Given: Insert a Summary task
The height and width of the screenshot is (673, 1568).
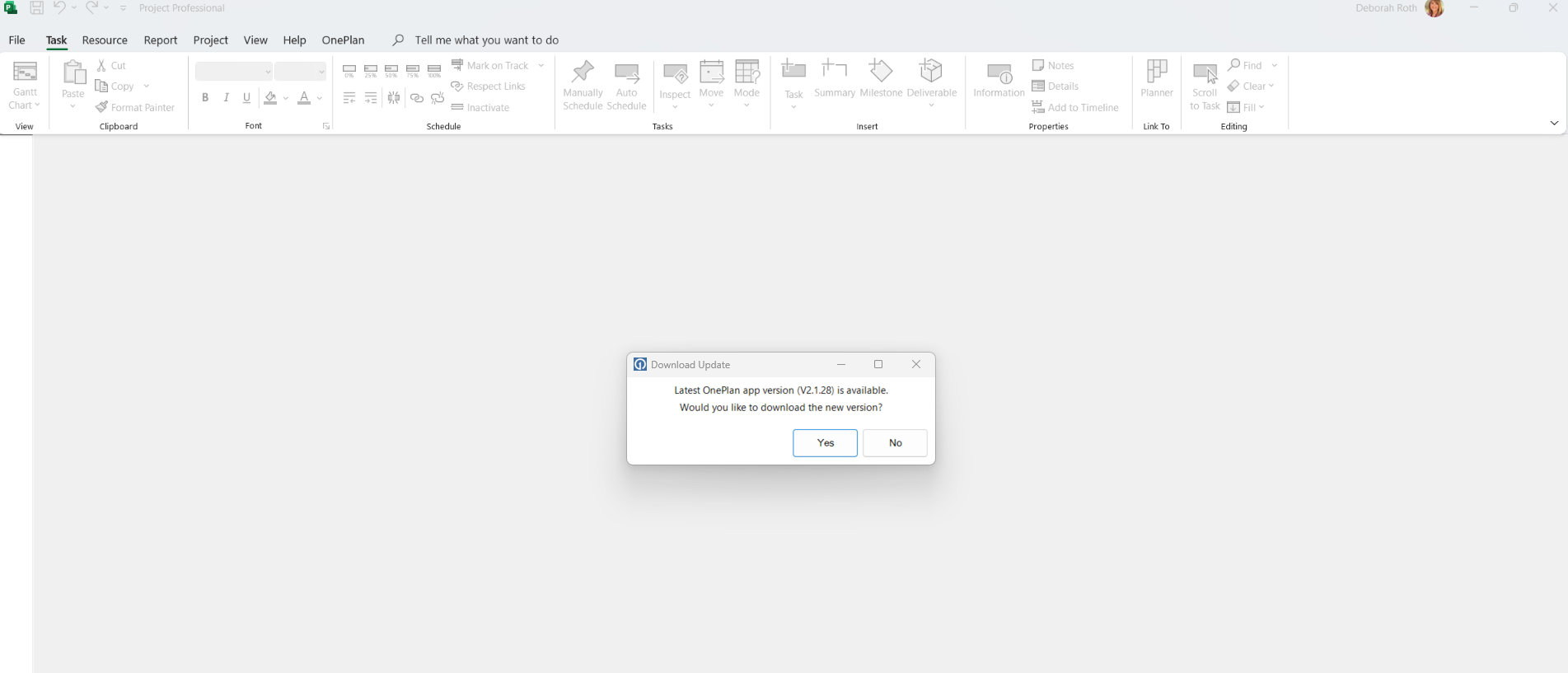Looking at the screenshot, I should point(835,79).
